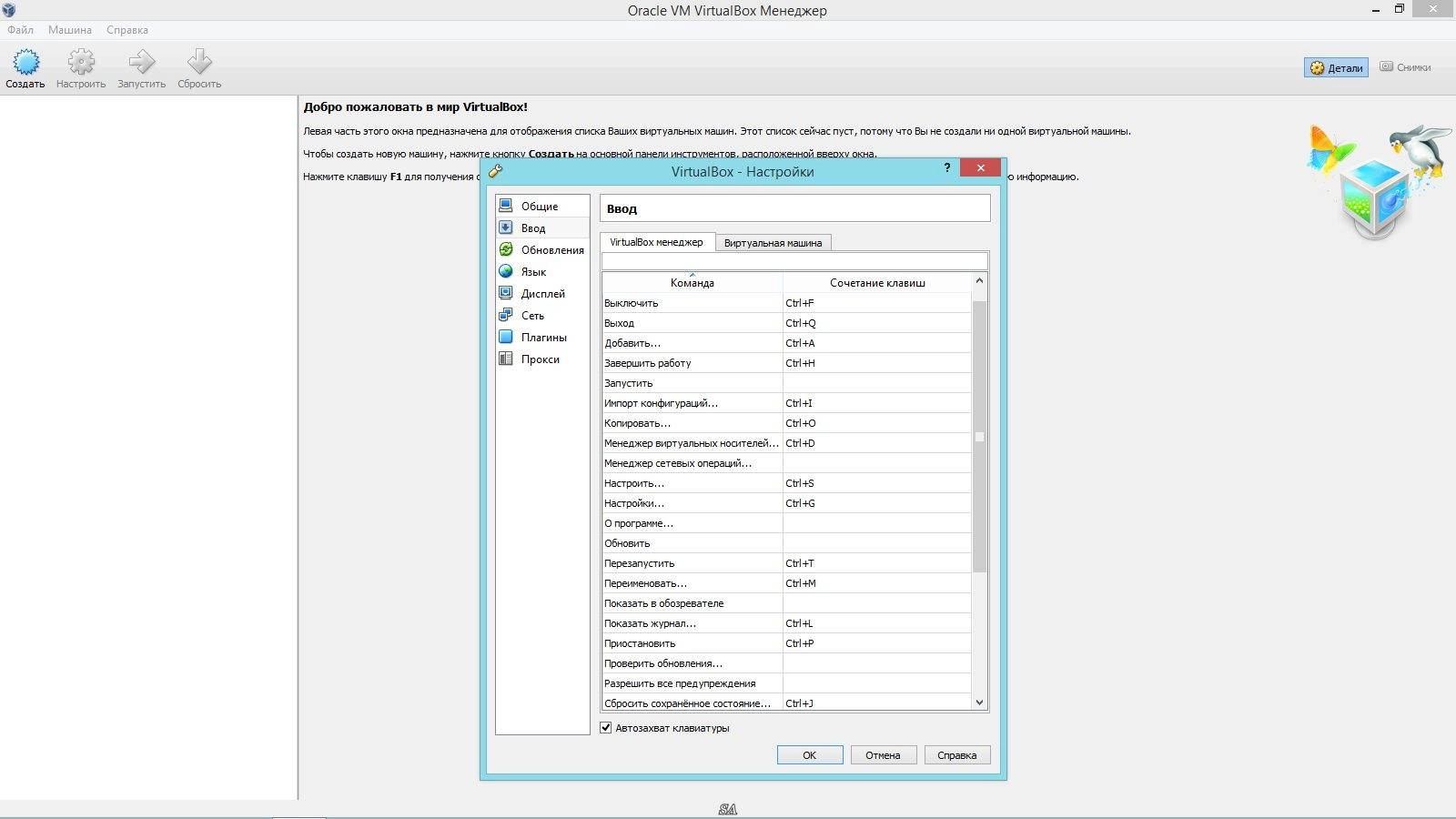Select Проверить обновления... row
The width and height of the screenshot is (1456, 819).
pos(787,663)
